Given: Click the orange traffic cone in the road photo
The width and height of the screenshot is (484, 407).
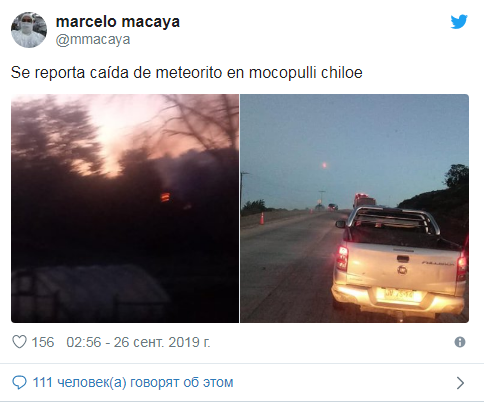Looking at the screenshot, I should (x=262, y=219).
